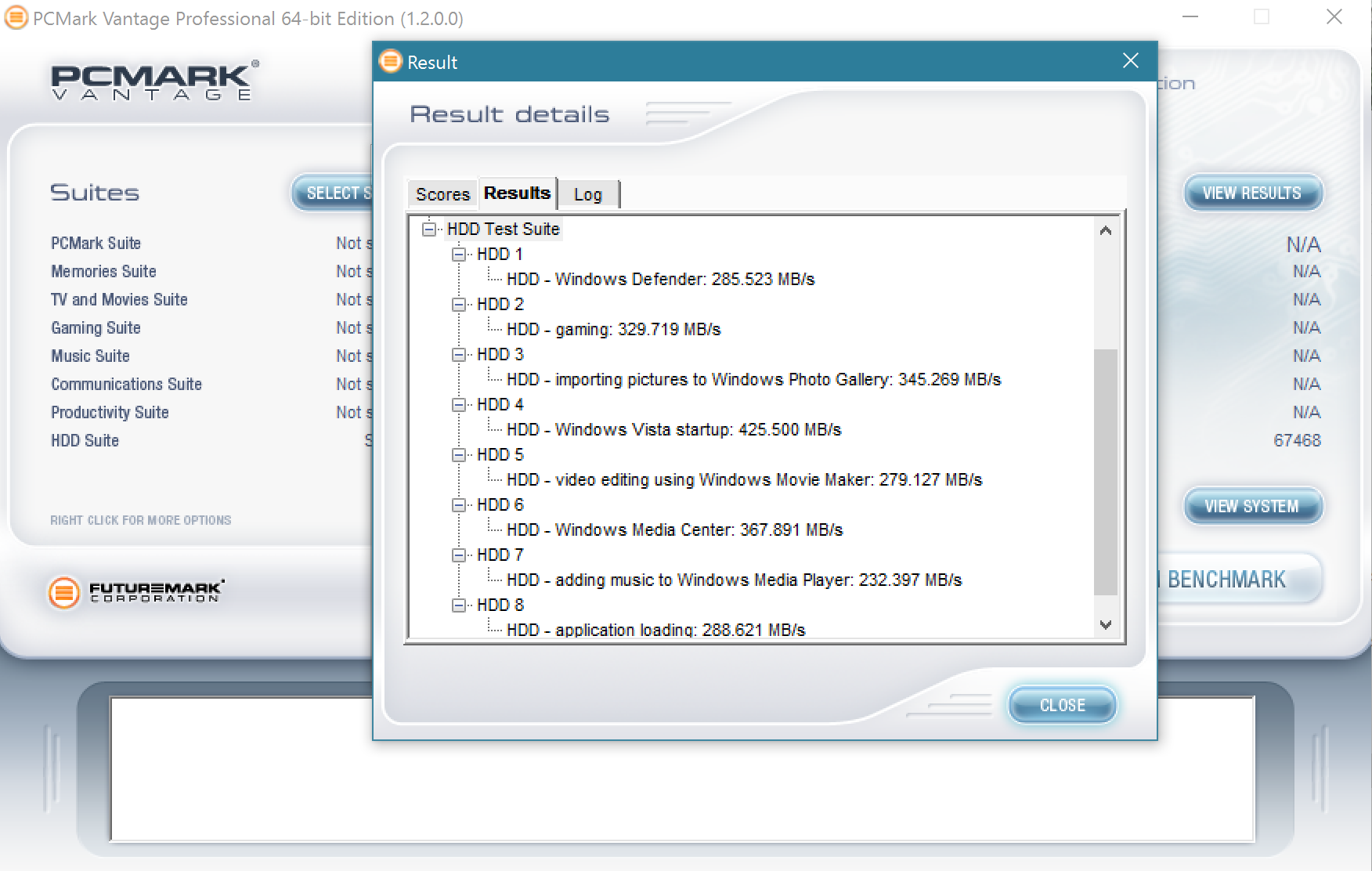The height and width of the screenshot is (871, 1372).
Task: Collapse the HDD 1 tree node
Action: coord(458,255)
